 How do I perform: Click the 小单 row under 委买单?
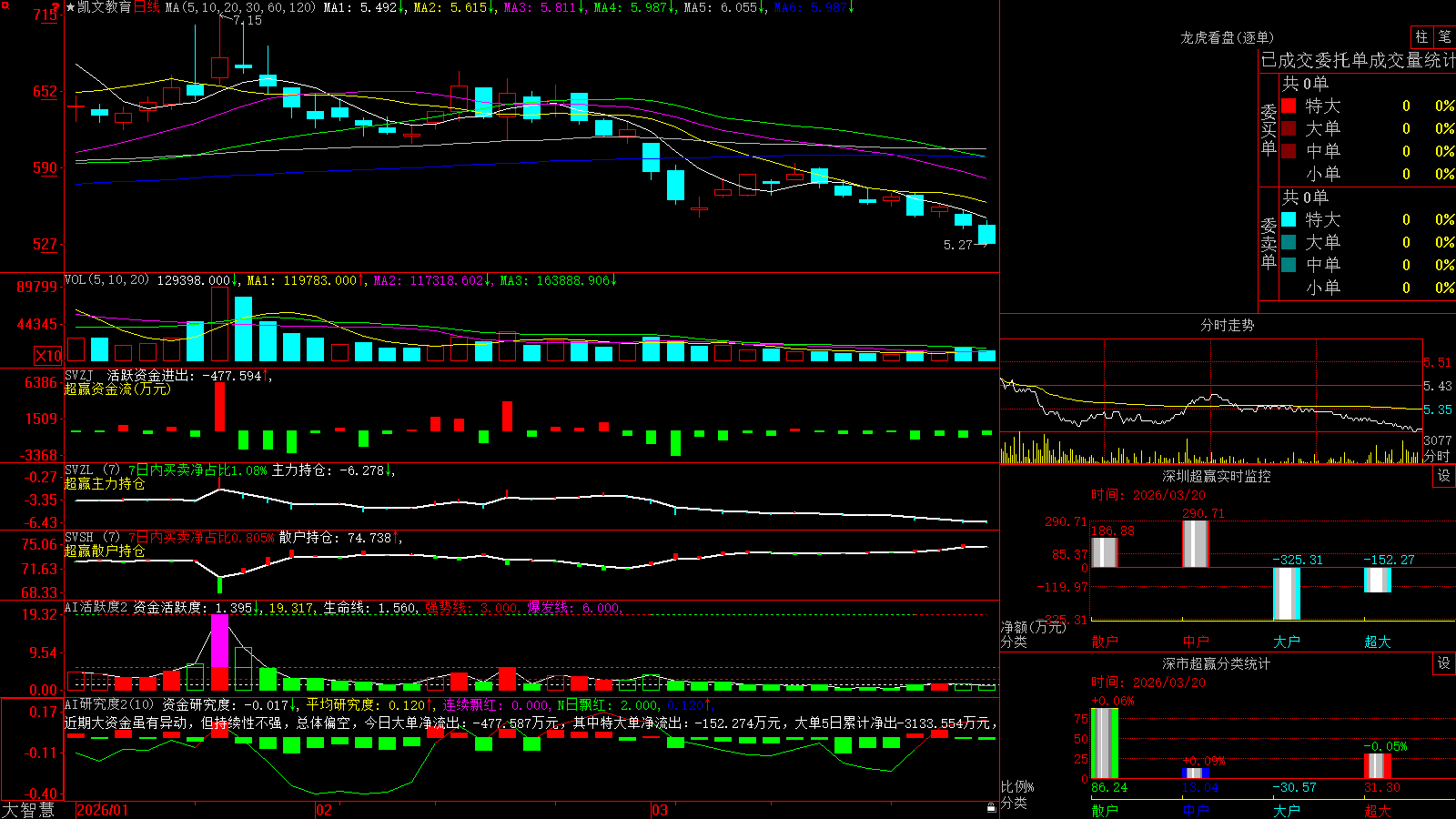[x=1367, y=174]
